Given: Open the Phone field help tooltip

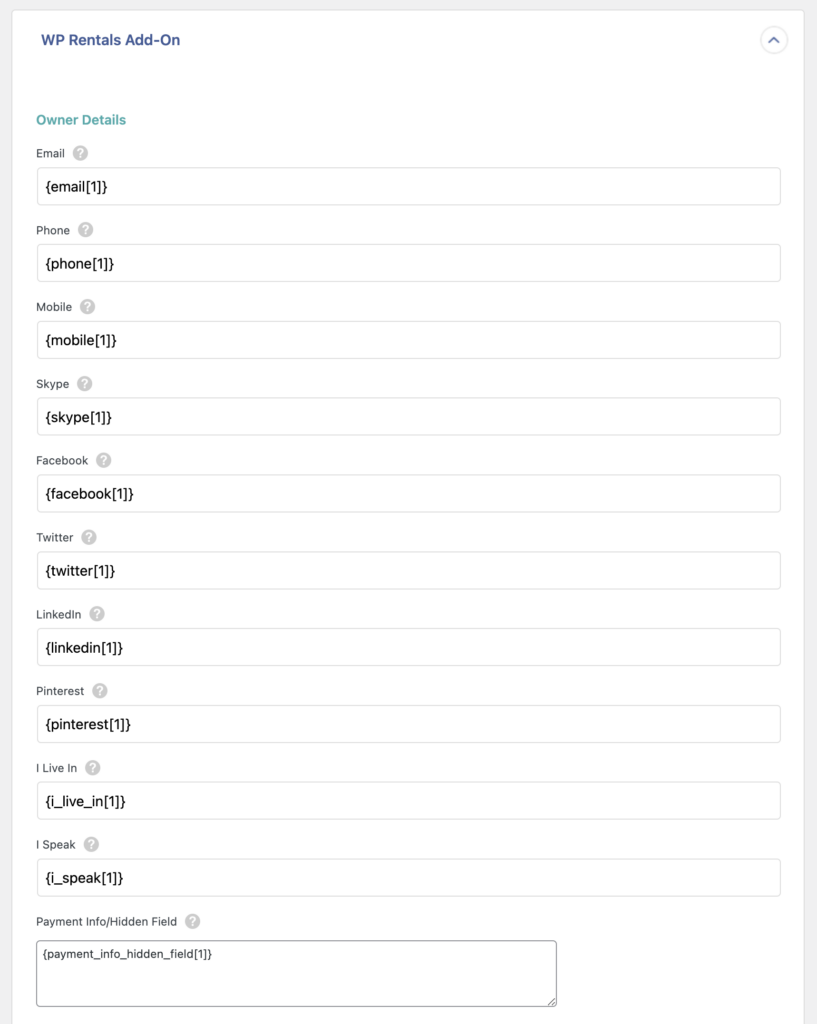Looking at the screenshot, I should click(x=84, y=230).
